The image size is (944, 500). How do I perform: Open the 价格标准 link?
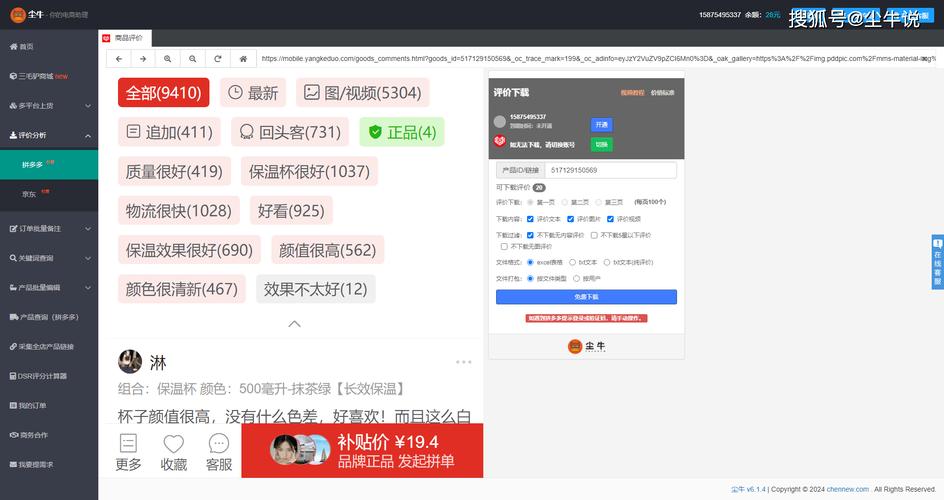pyautogui.click(x=662, y=93)
